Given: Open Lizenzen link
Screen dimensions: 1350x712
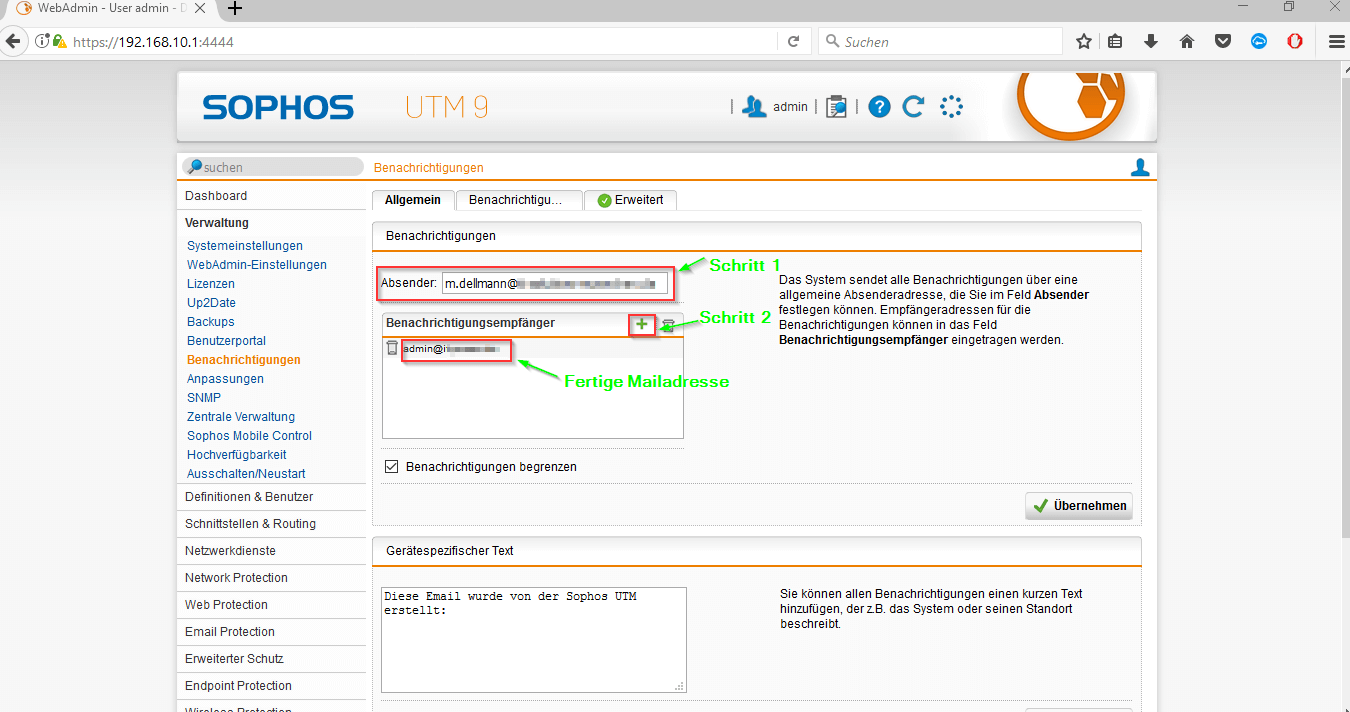Looking at the screenshot, I should pos(211,284).
